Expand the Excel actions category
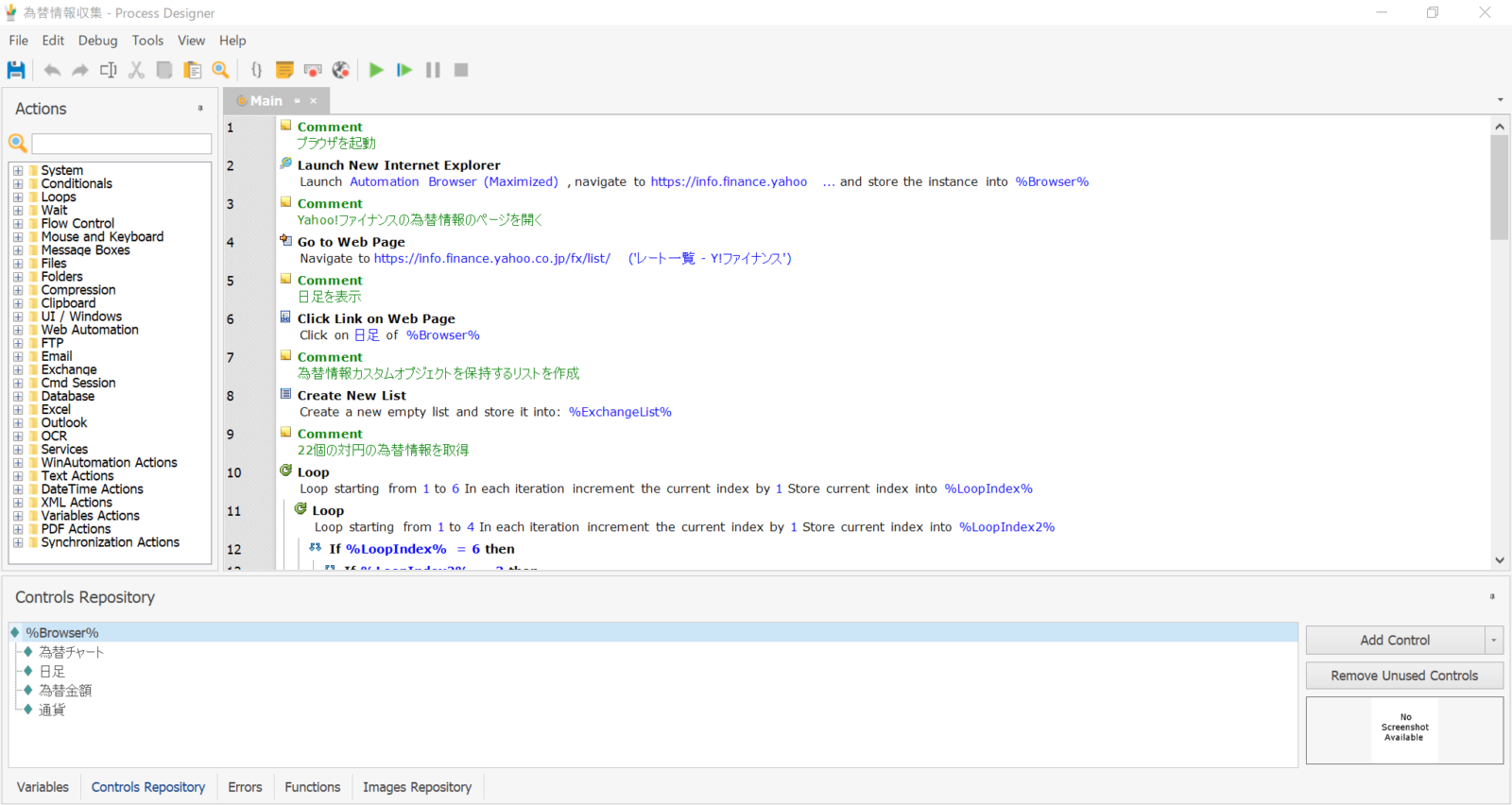The height and width of the screenshot is (805, 1512). click(x=18, y=409)
